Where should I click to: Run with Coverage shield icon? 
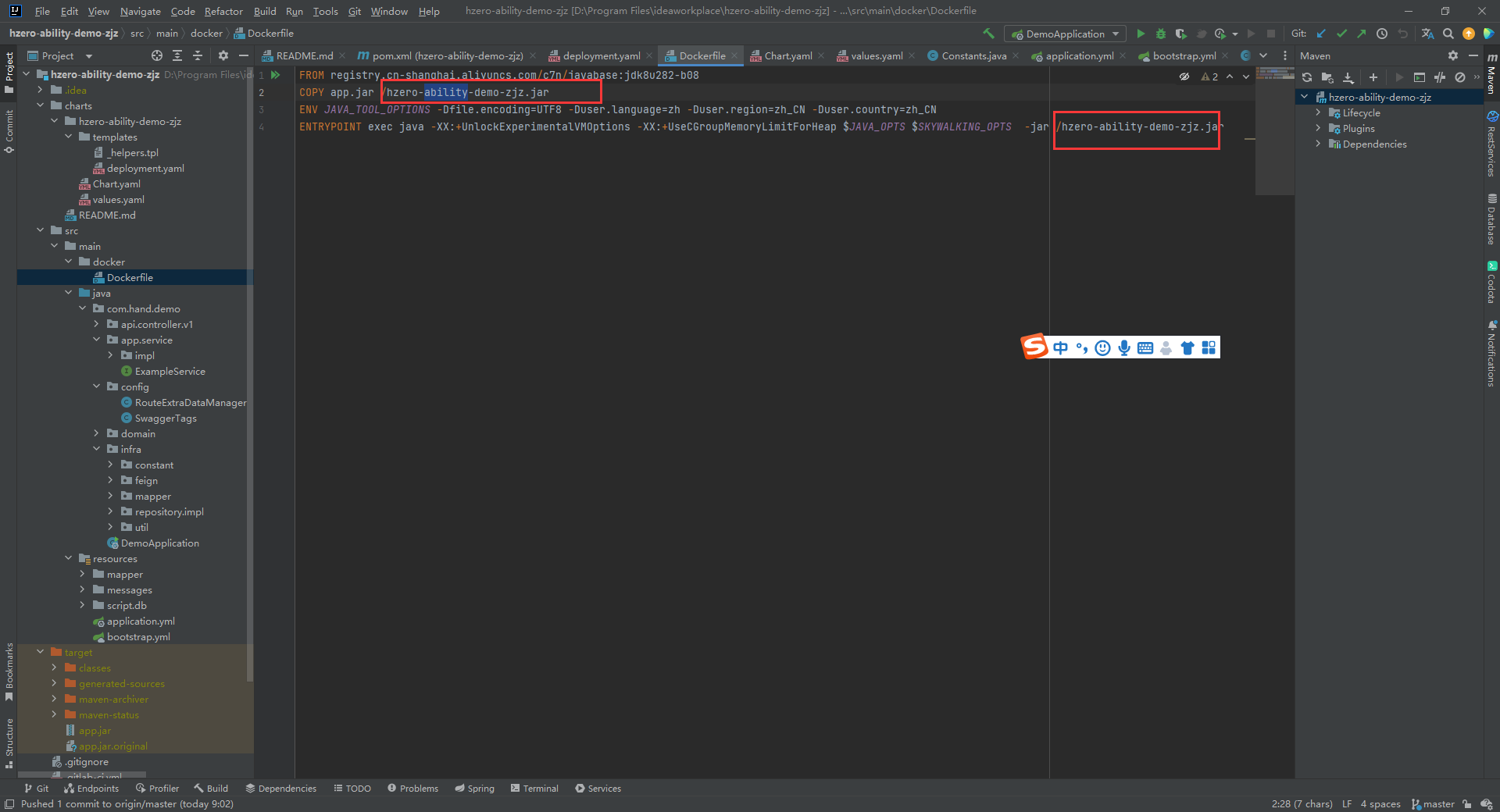(x=1181, y=34)
